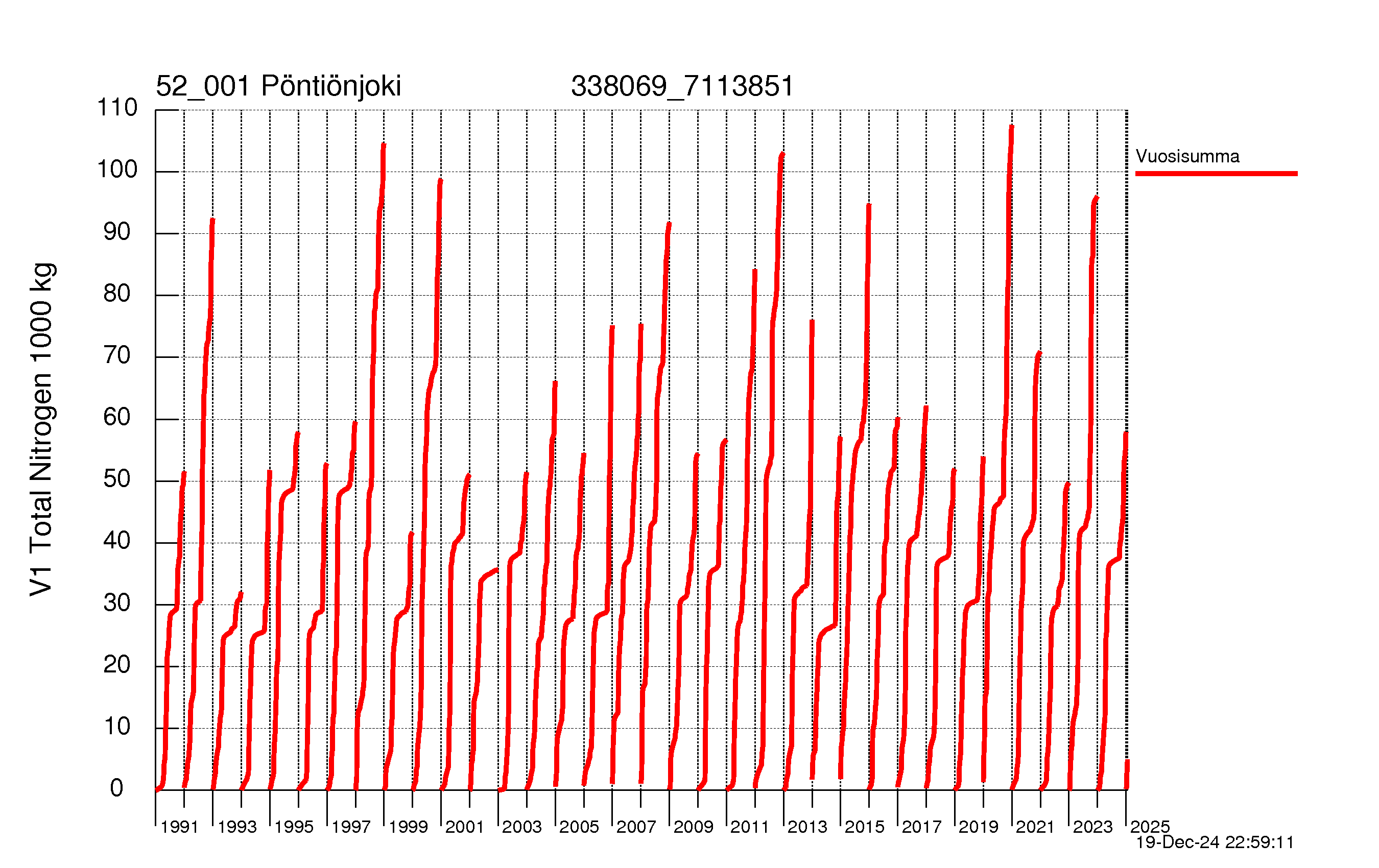Screen dimensions: 1379x868
Task: Click the y-axis value '60'
Action: click(x=117, y=417)
